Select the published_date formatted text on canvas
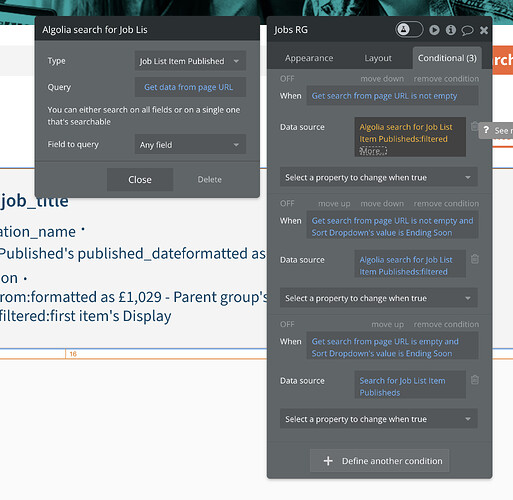Image resolution: width=513 pixels, height=500 pixels. [x=133, y=253]
